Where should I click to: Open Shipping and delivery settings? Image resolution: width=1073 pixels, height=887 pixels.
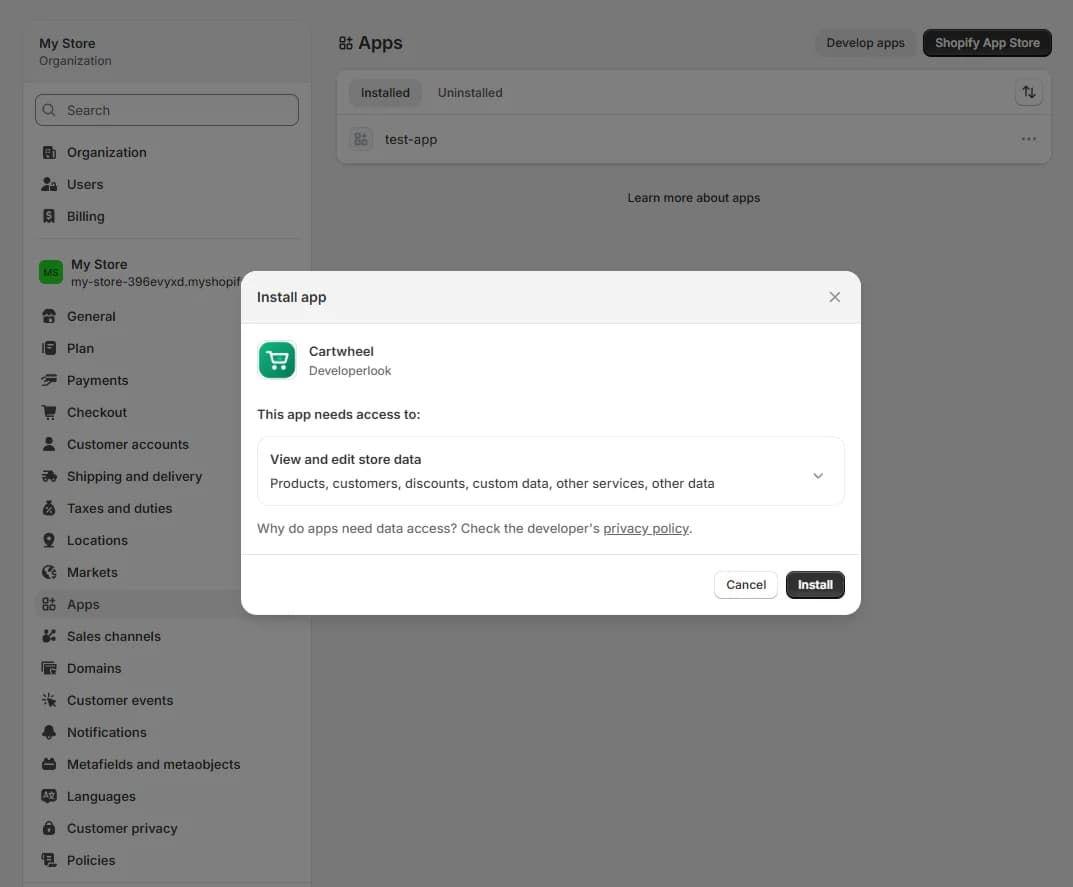point(138,476)
